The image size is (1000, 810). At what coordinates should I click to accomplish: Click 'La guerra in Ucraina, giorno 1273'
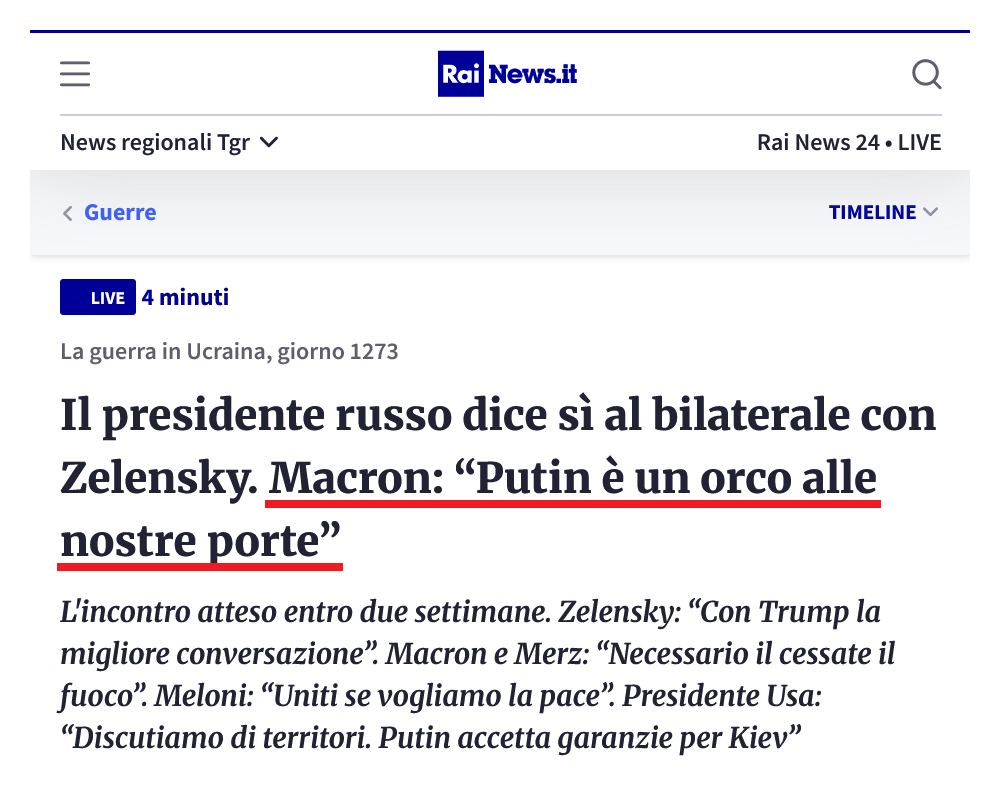pos(229,351)
